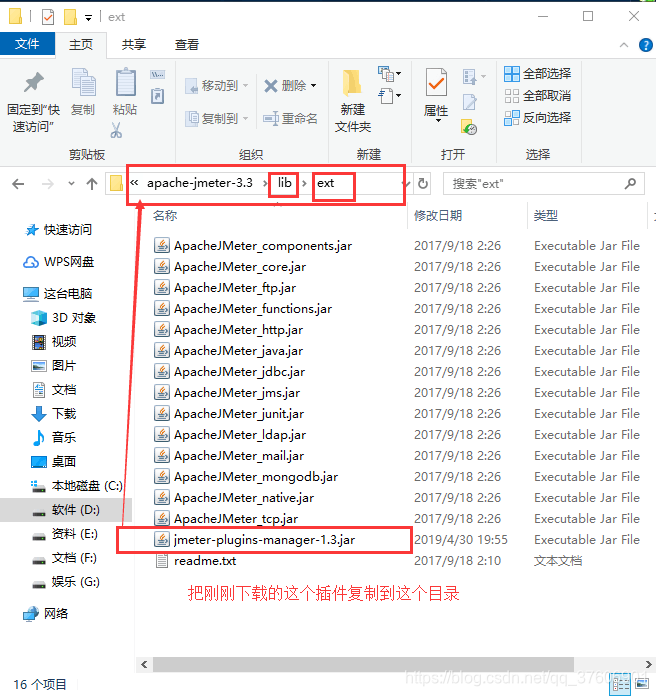Select 3D 对象 in navigation pane
The image size is (656, 696).
tap(63, 318)
